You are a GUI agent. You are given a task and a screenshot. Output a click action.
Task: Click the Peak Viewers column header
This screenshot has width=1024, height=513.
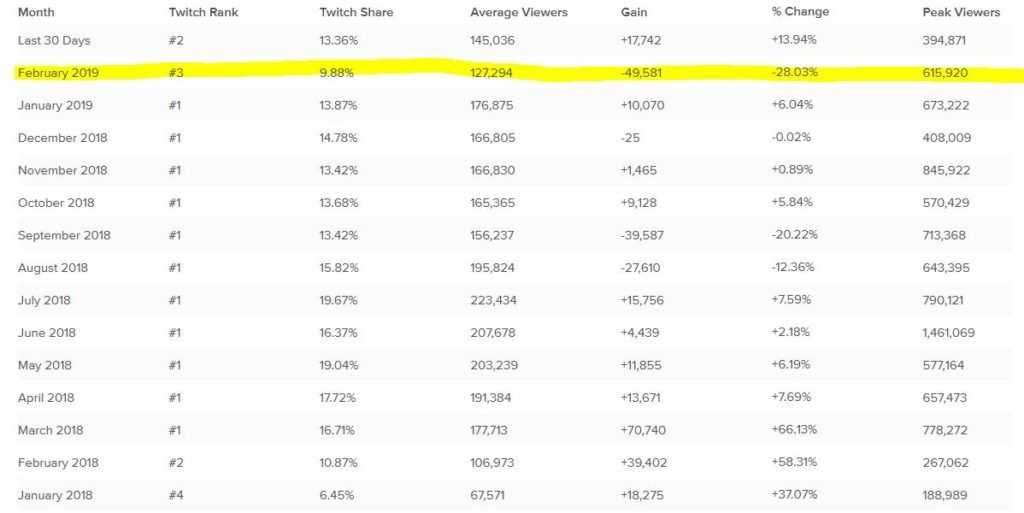(x=961, y=13)
